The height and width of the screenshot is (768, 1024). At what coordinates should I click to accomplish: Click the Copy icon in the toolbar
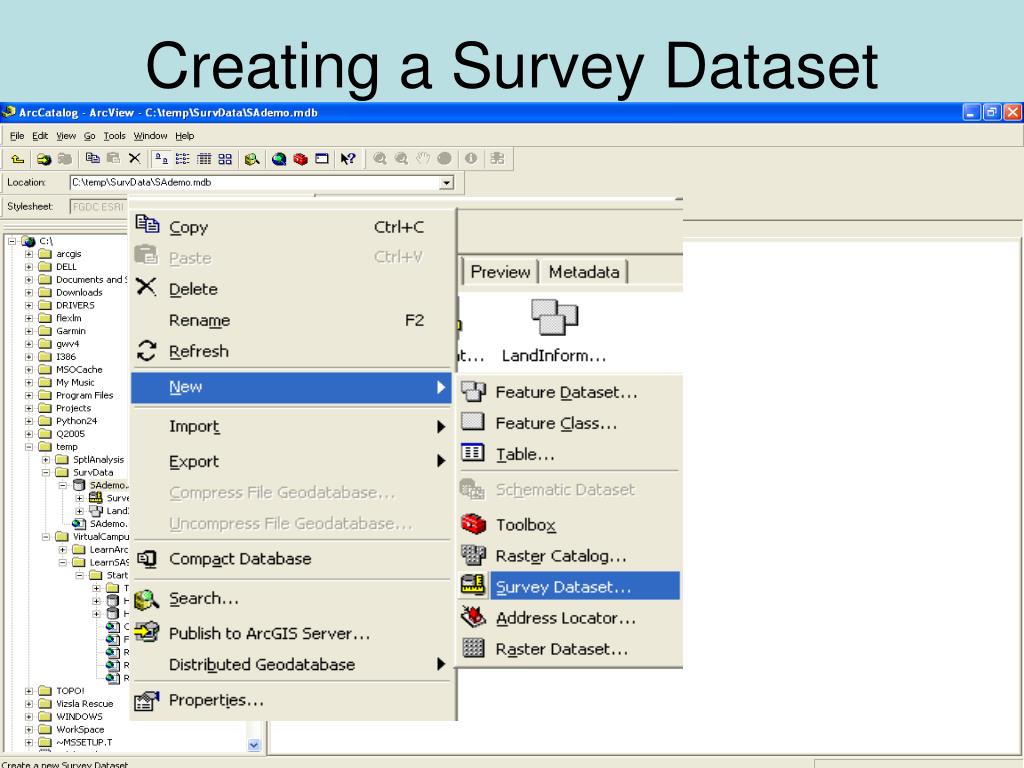(93, 158)
